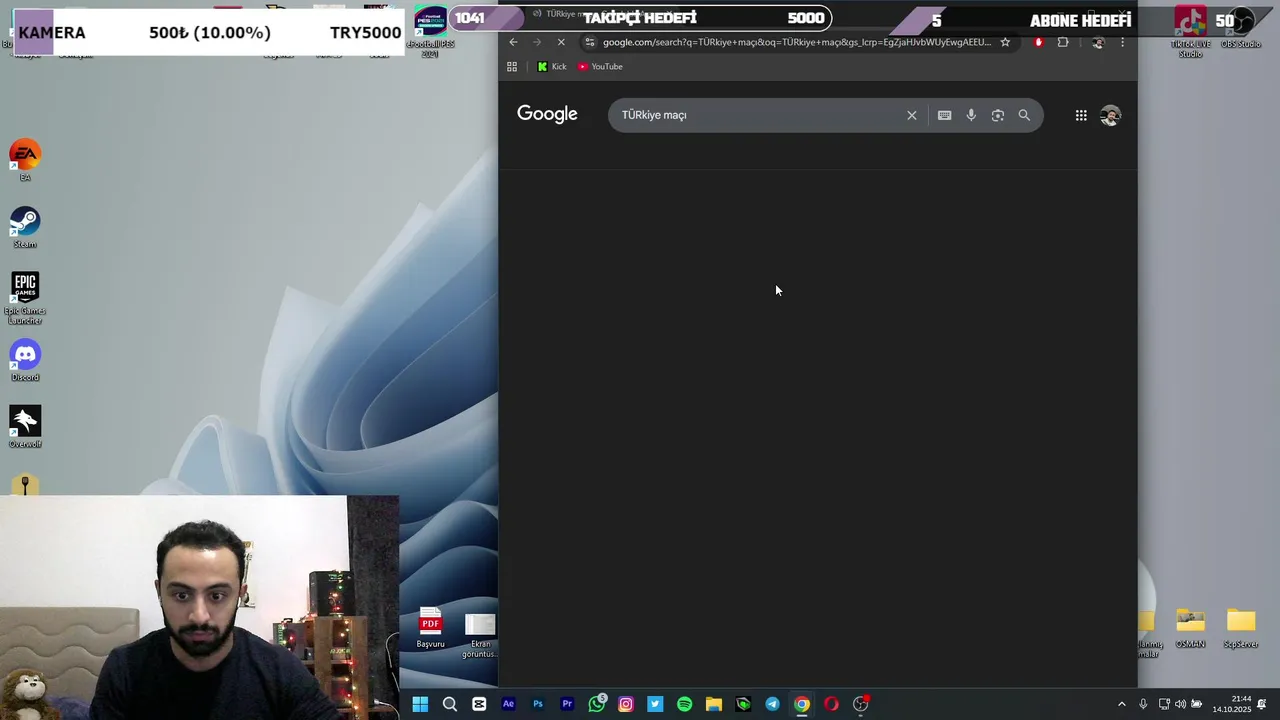
Task: Expand the hidden tray icons chevron
Action: [x=1121, y=704]
